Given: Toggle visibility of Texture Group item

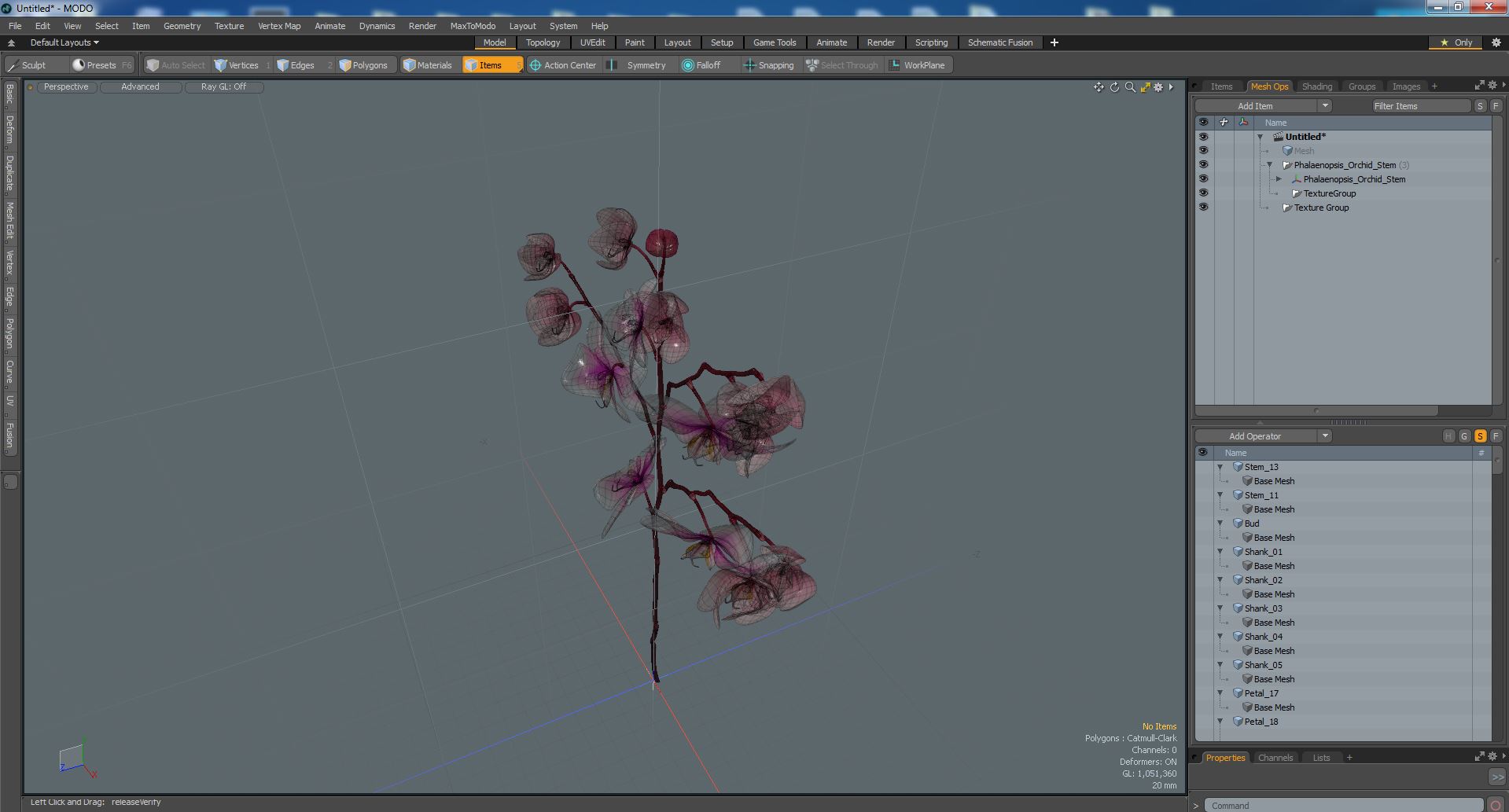Looking at the screenshot, I should (1203, 208).
